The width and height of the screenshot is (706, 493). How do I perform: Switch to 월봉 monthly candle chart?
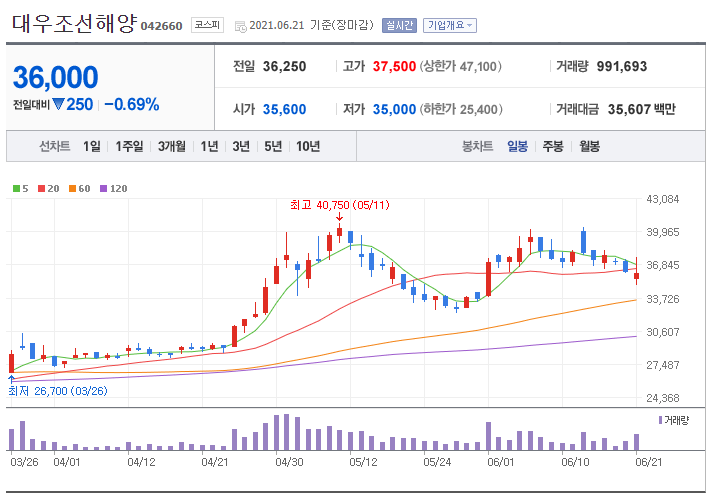point(589,146)
